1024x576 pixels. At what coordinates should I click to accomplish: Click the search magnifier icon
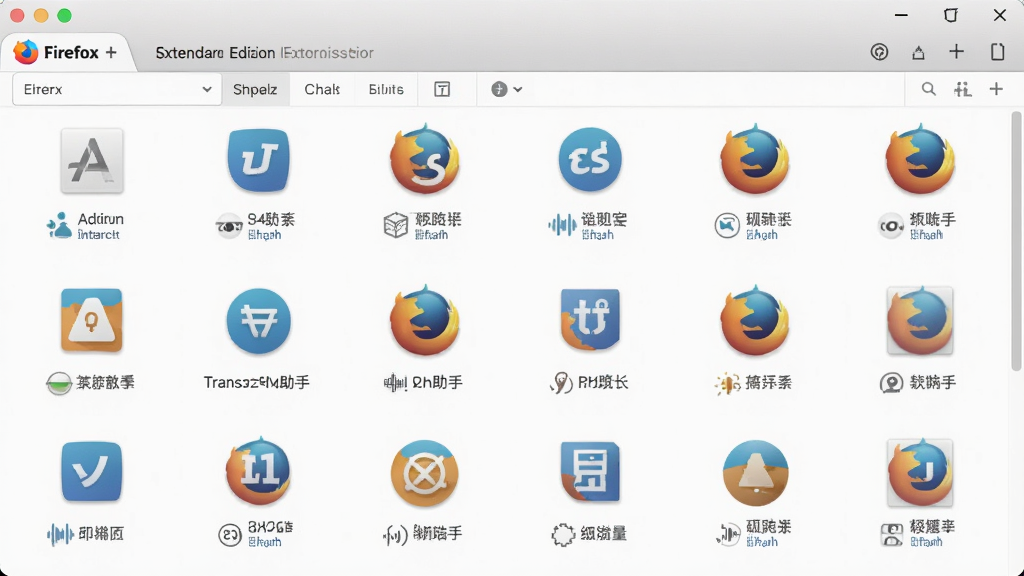click(928, 89)
